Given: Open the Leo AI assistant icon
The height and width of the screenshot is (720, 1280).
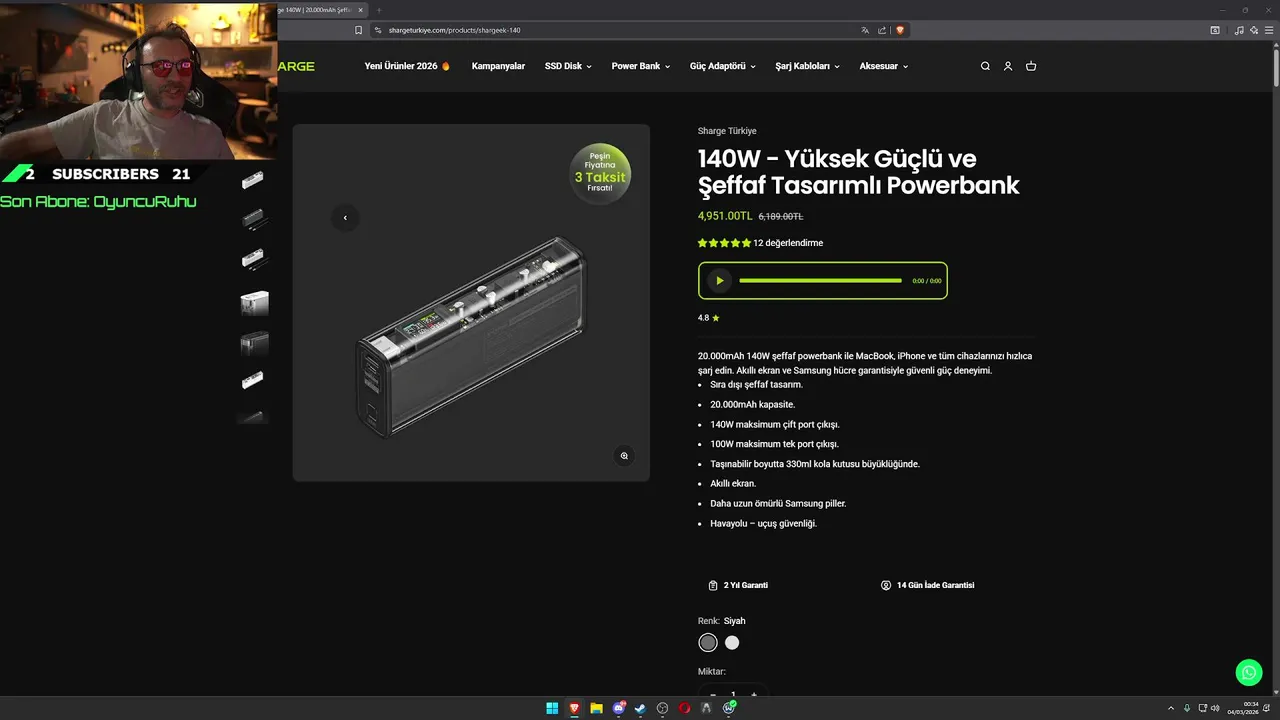Looking at the screenshot, I should tap(1253, 30).
